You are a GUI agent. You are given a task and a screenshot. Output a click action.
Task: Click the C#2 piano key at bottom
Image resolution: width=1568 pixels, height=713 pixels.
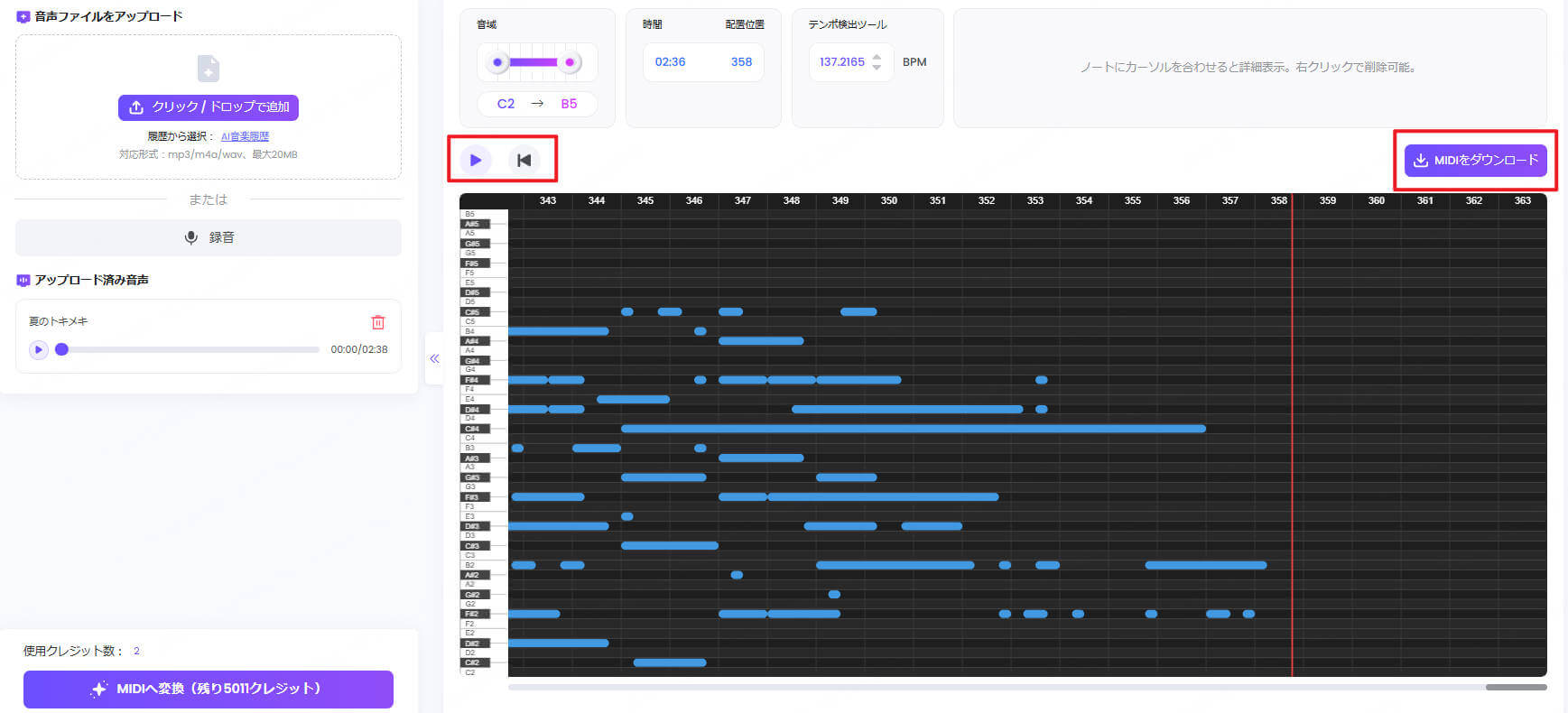(x=475, y=662)
